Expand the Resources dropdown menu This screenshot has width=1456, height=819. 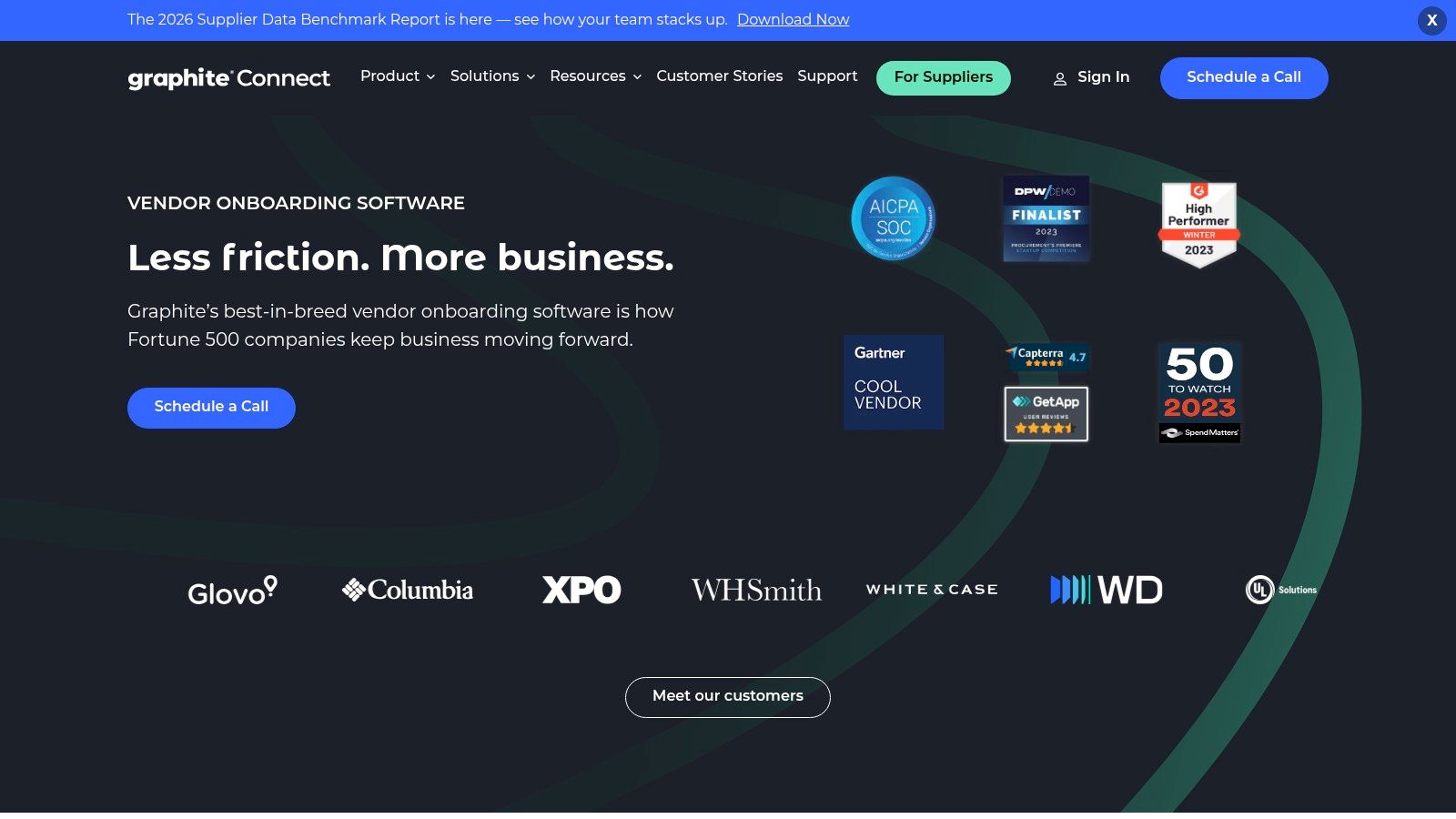(x=596, y=76)
